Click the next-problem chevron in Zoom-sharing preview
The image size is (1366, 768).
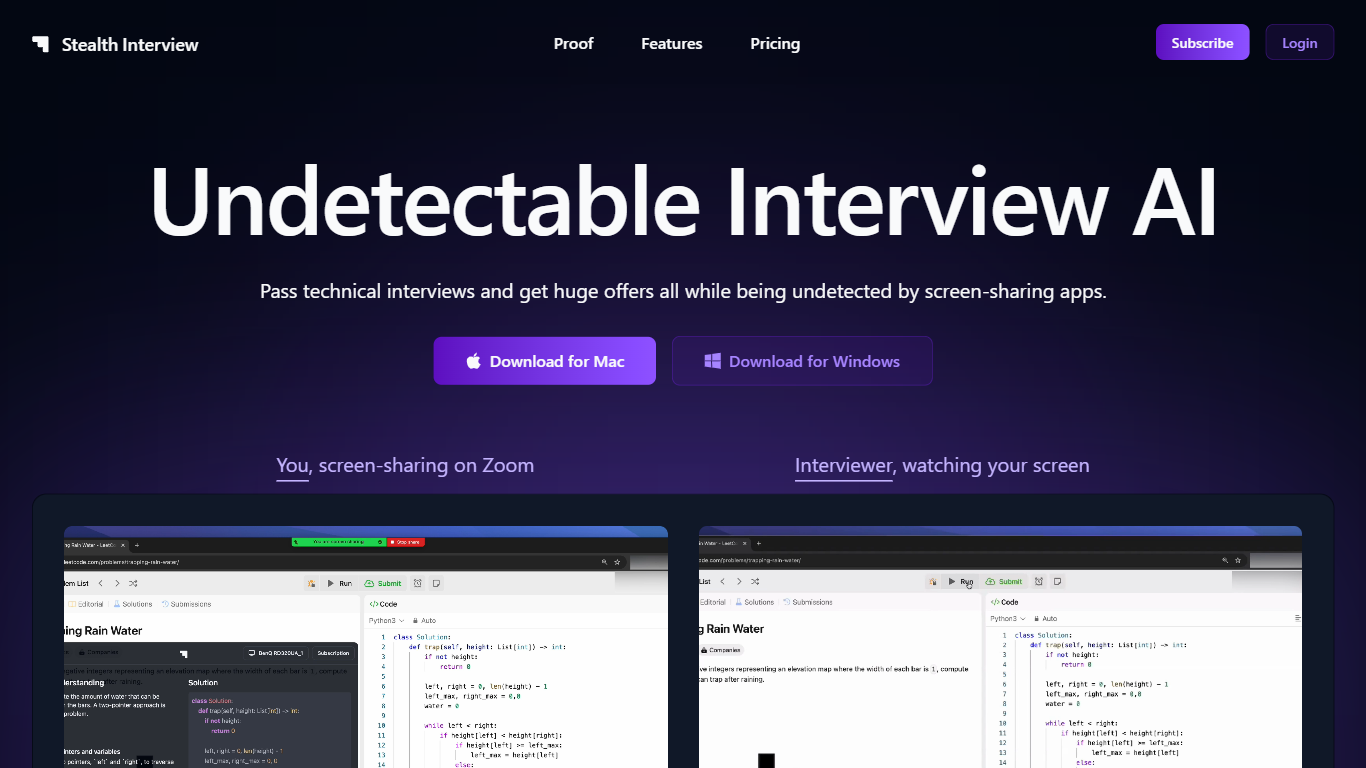pos(117,583)
